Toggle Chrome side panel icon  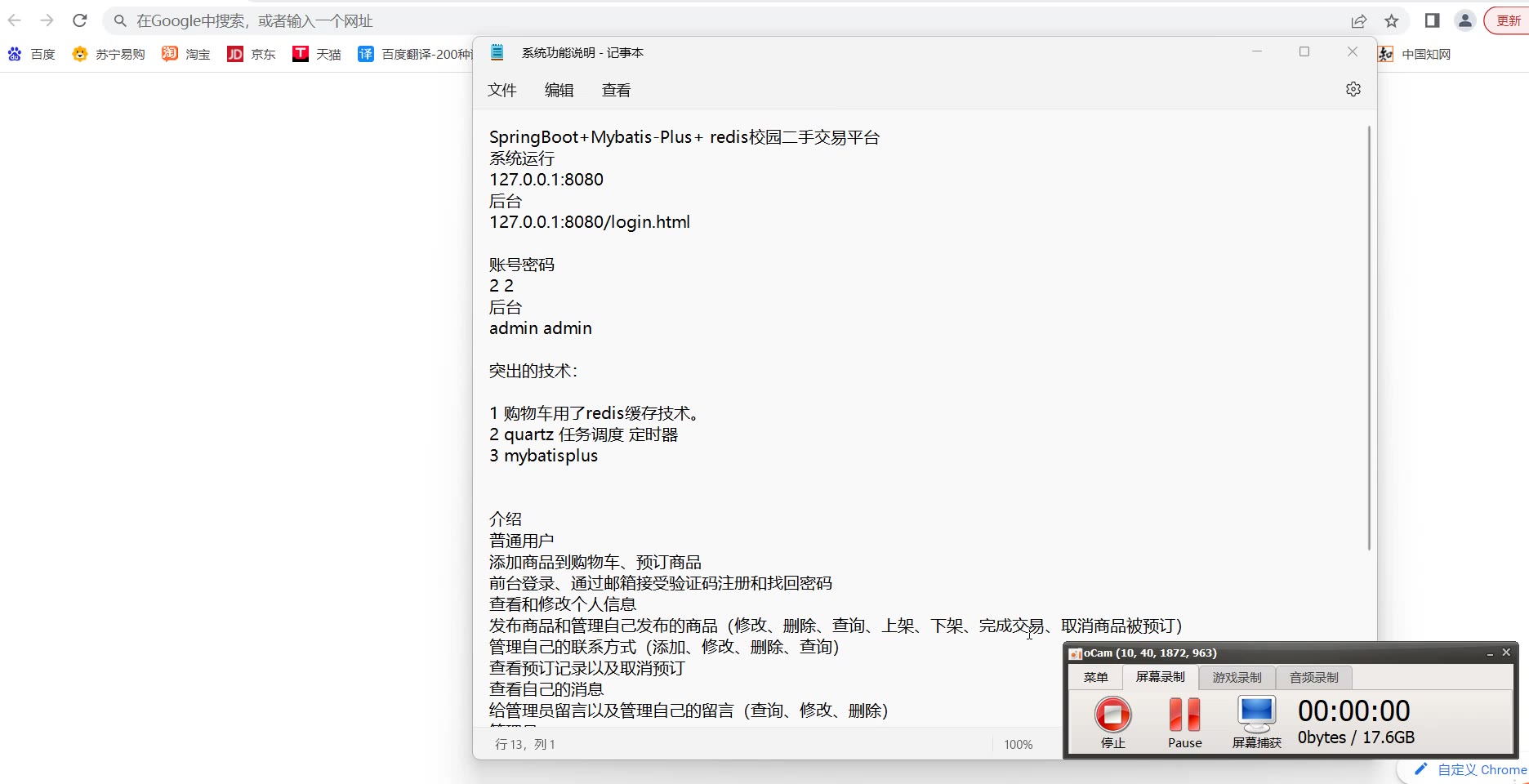pos(1432,20)
